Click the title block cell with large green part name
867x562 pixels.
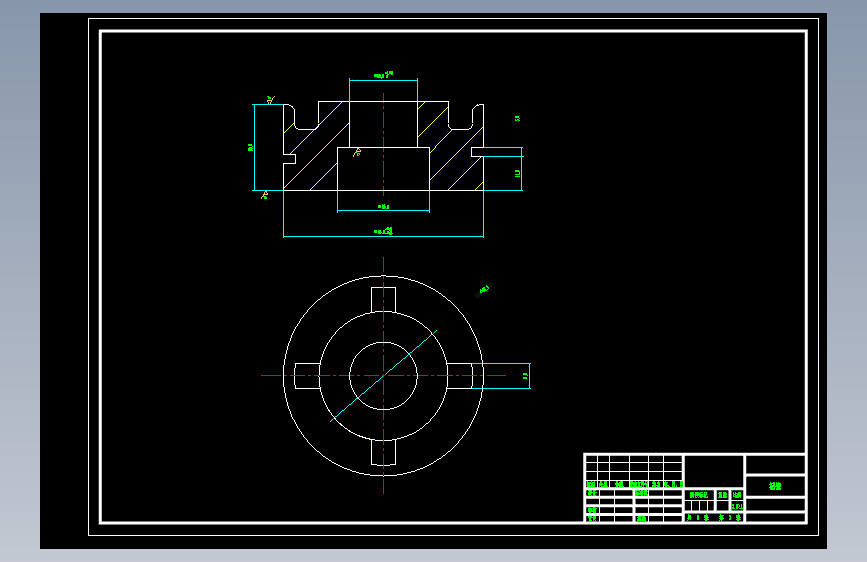tap(775, 486)
